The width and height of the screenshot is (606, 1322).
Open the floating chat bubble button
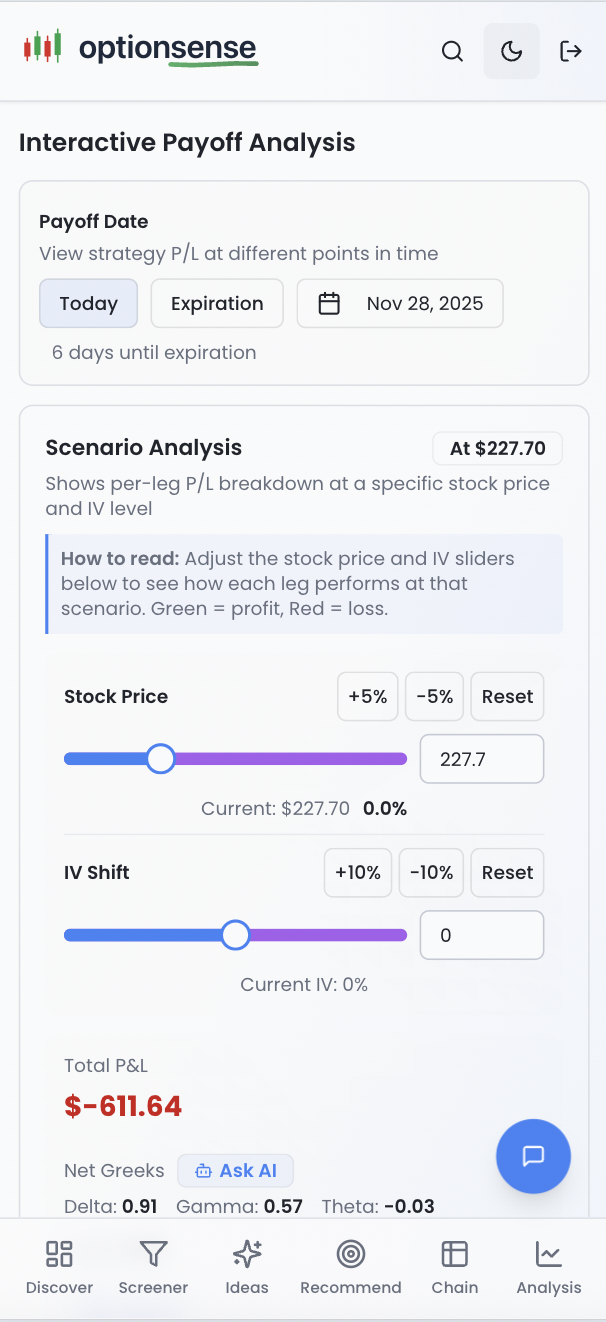[533, 1156]
